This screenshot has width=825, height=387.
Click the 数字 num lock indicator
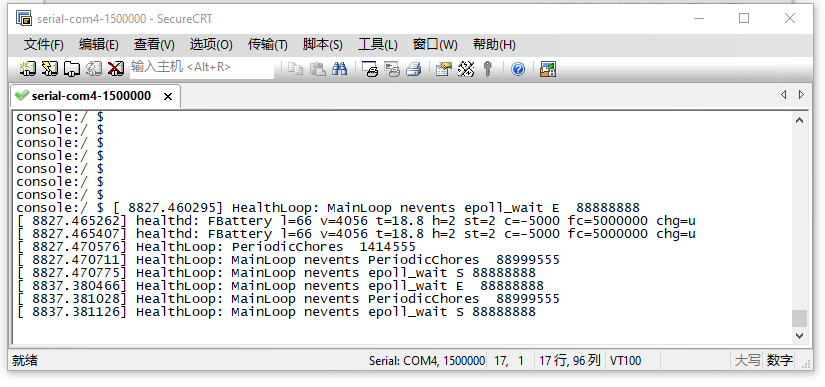(780, 360)
